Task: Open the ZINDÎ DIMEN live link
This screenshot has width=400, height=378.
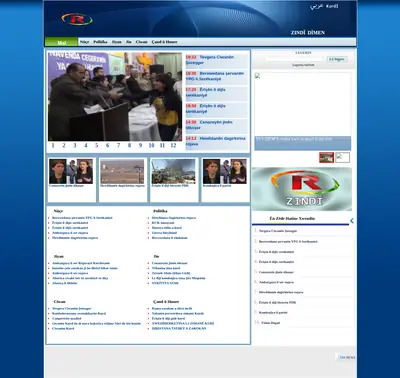Action: click(308, 33)
